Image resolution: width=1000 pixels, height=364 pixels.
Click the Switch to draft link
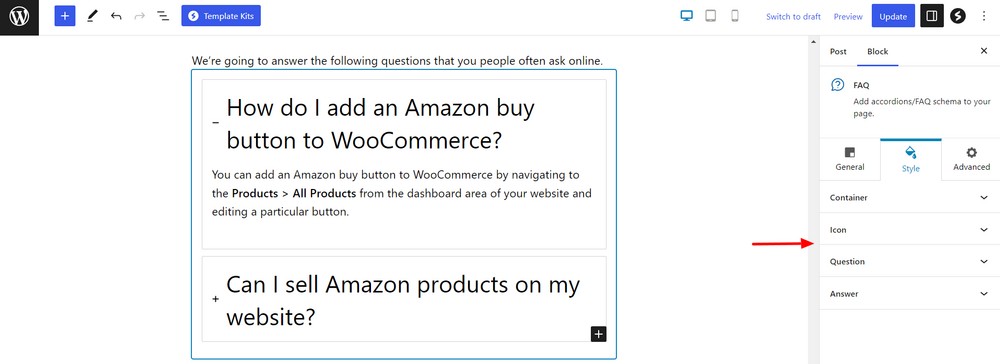click(x=793, y=17)
